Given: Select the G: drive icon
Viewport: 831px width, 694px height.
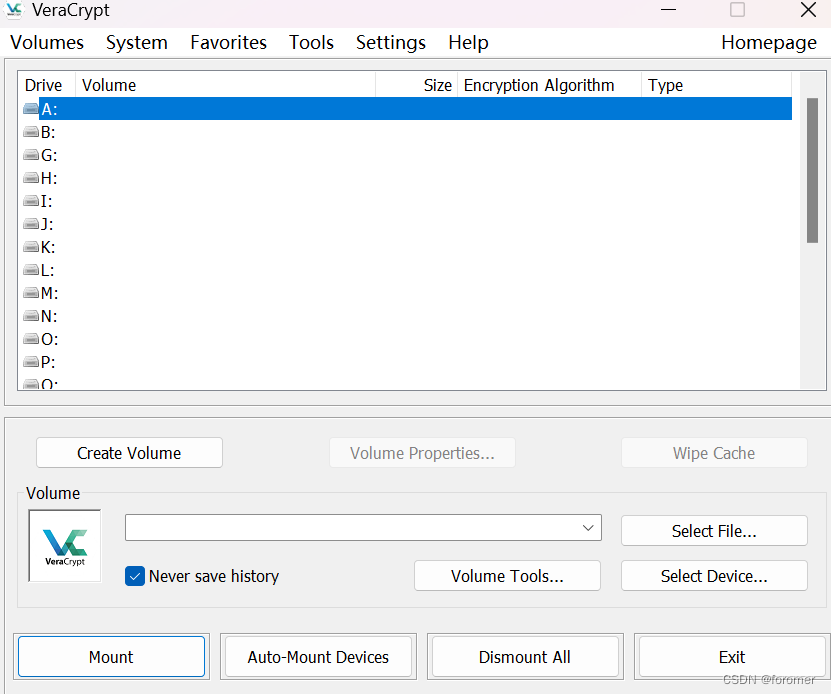Looking at the screenshot, I should (31, 155).
